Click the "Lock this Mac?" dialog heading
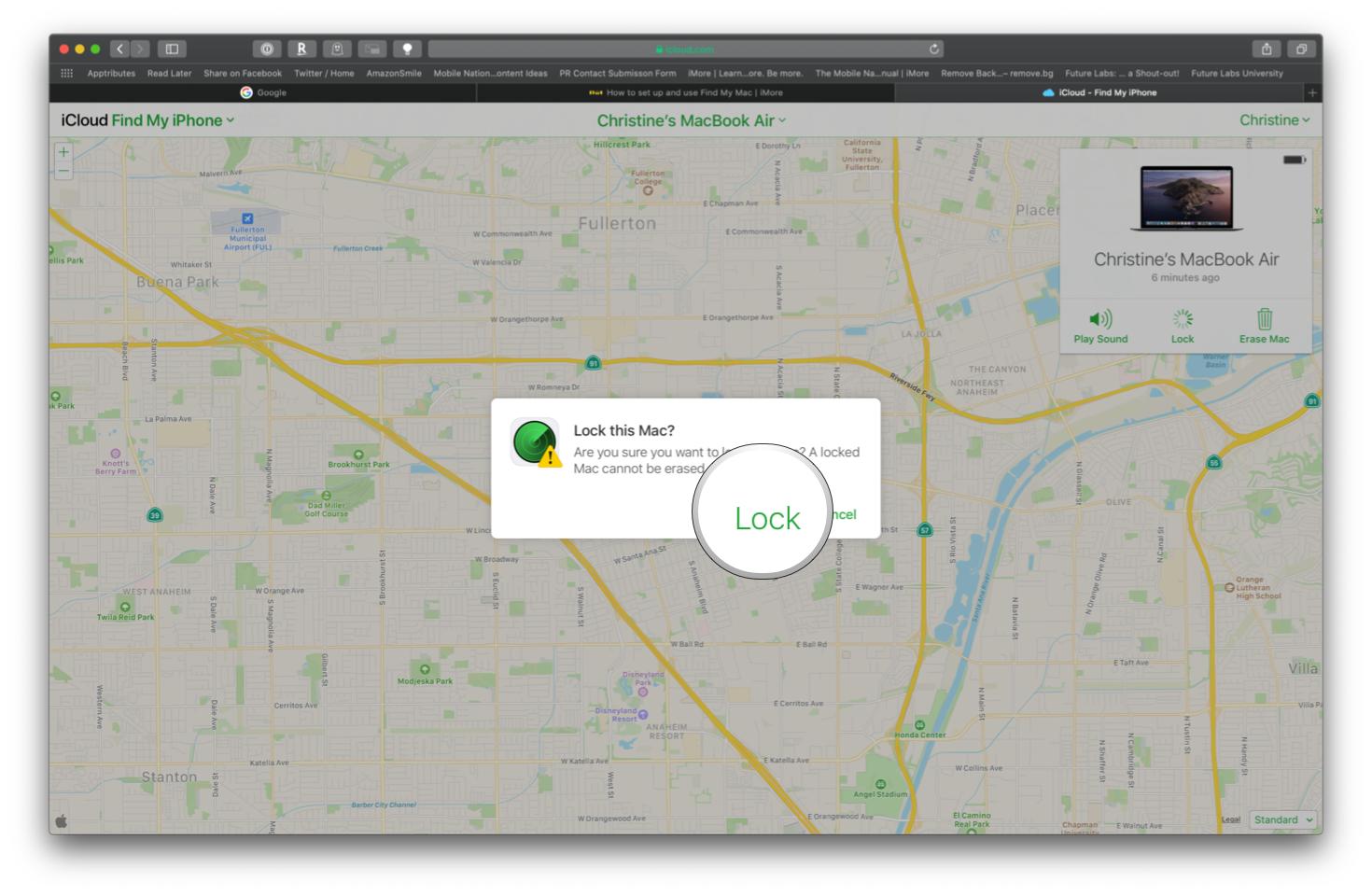 [x=623, y=430]
